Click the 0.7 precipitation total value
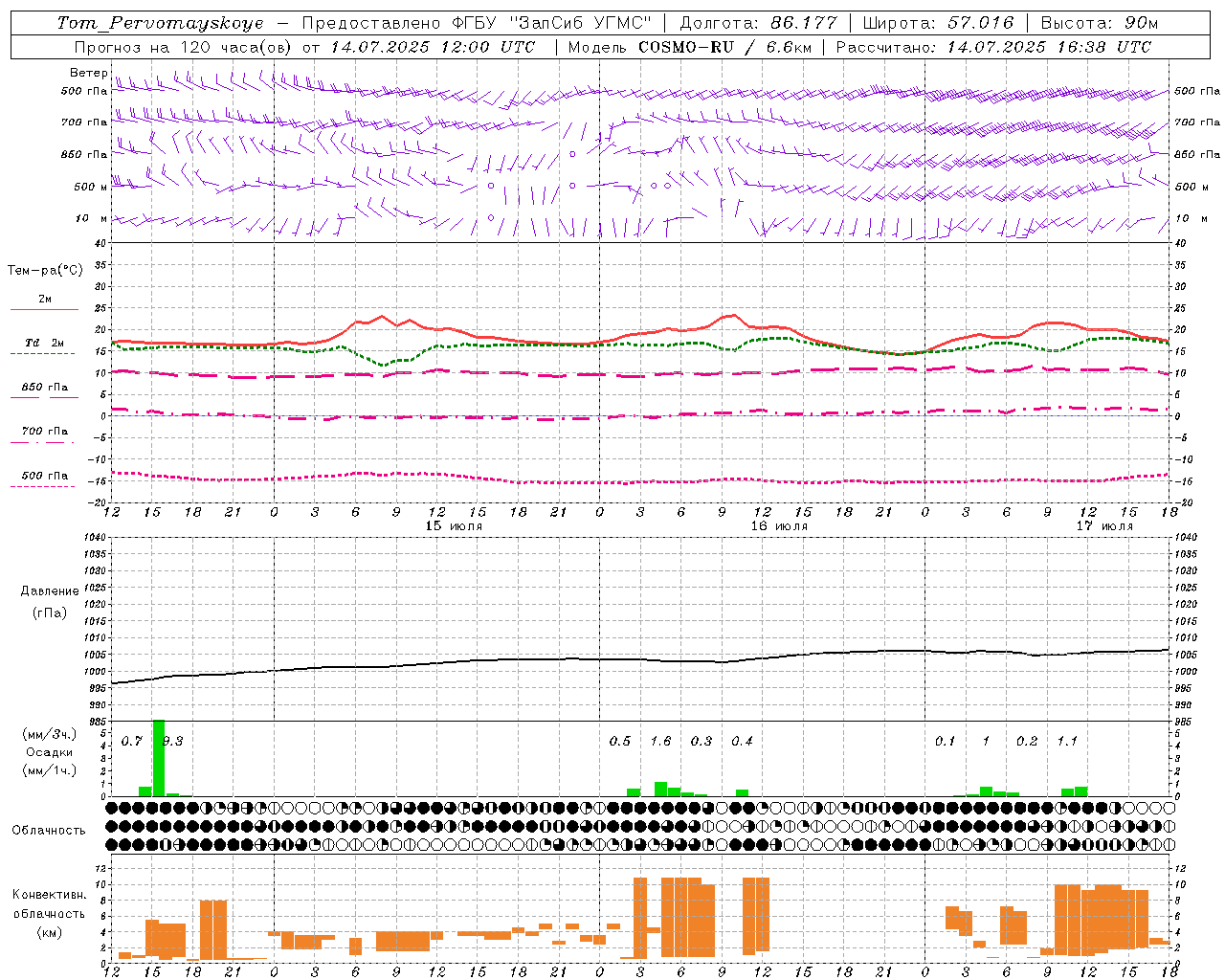This screenshot has width=1225, height=980. (x=132, y=742)
